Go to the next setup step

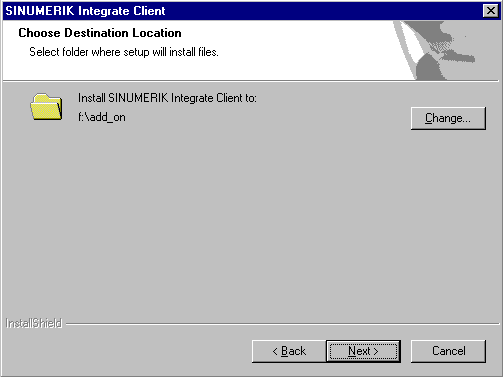click(x=363, y=351)
